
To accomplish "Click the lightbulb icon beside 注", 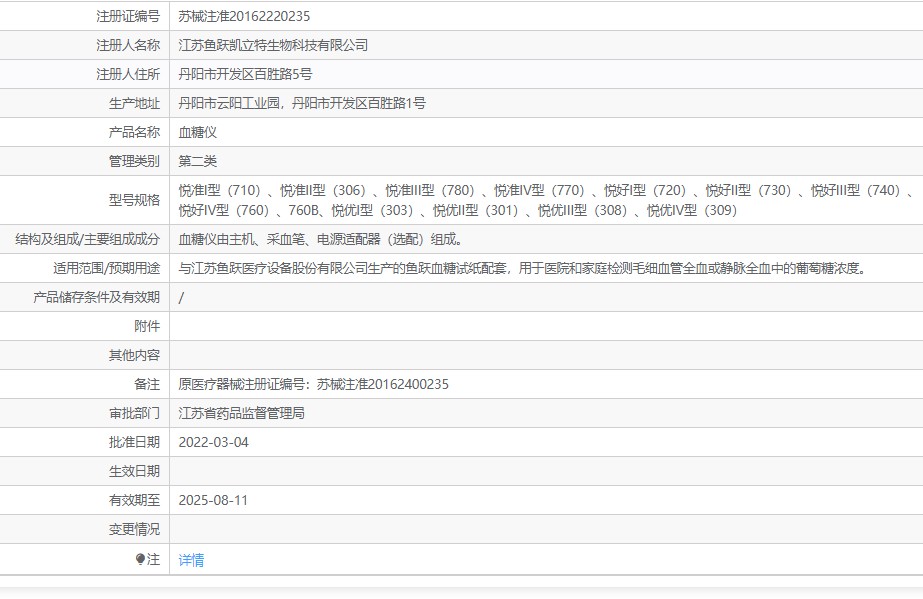I will (140, 559).
